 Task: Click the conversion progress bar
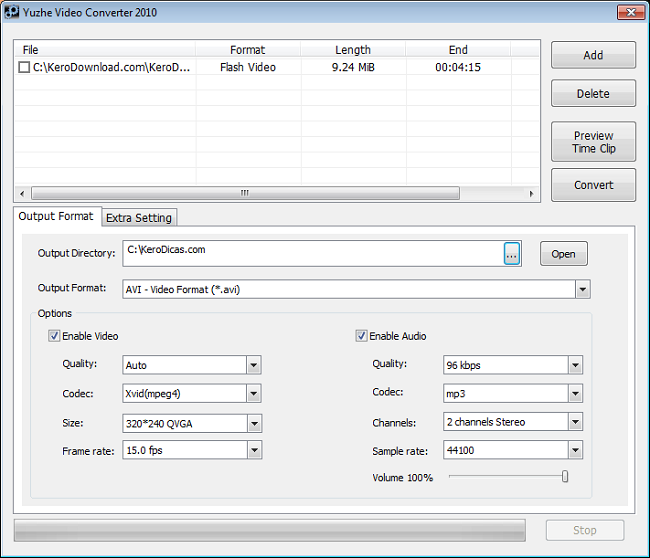(x=270, y=530)
